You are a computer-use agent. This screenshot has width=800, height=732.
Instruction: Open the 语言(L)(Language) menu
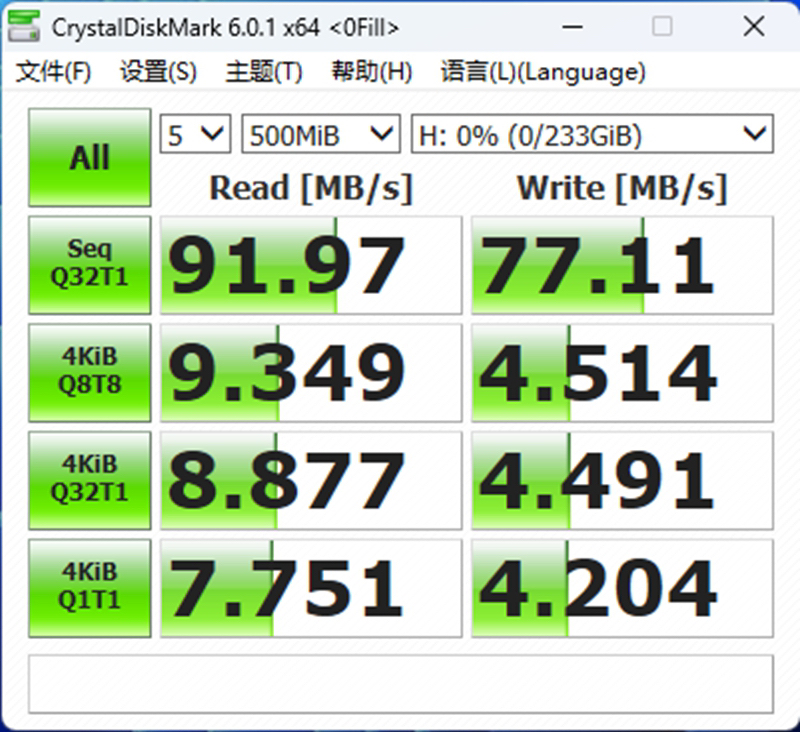coord(543,72)
